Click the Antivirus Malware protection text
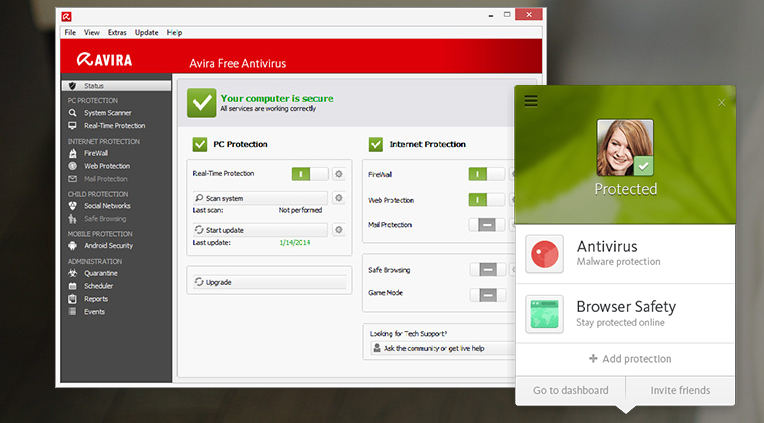This screenshot has width=764, height=423. tap(618, 262)
